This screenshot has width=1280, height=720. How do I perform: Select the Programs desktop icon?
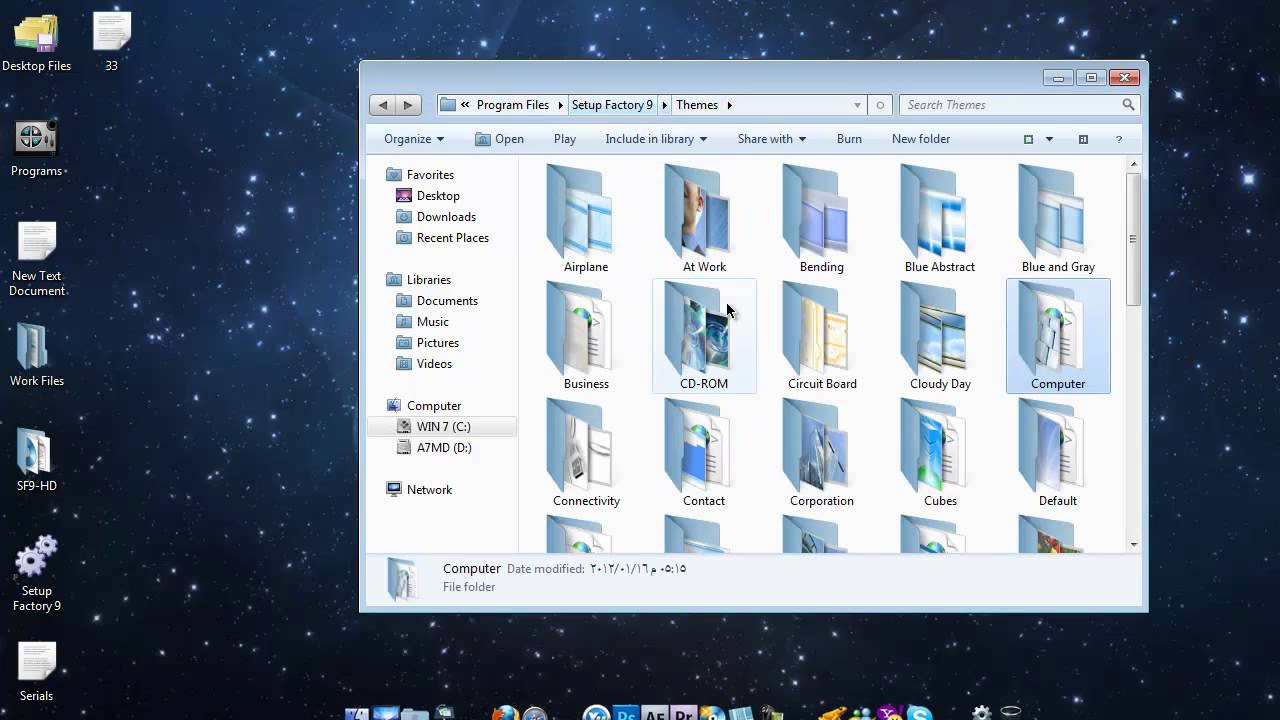[37, 148]
